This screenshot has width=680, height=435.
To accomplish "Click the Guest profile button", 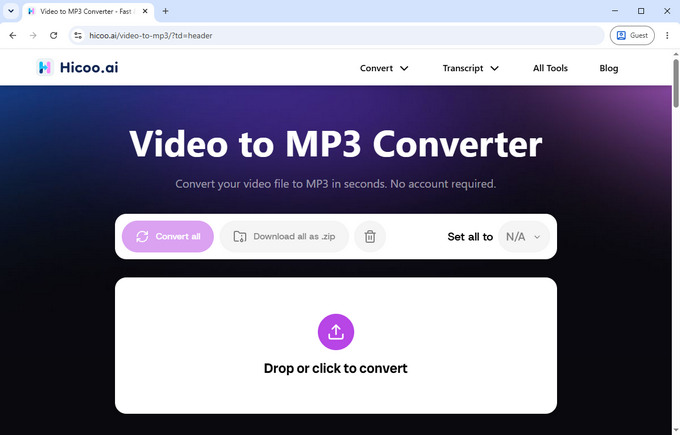I will (x=632, y=36).
